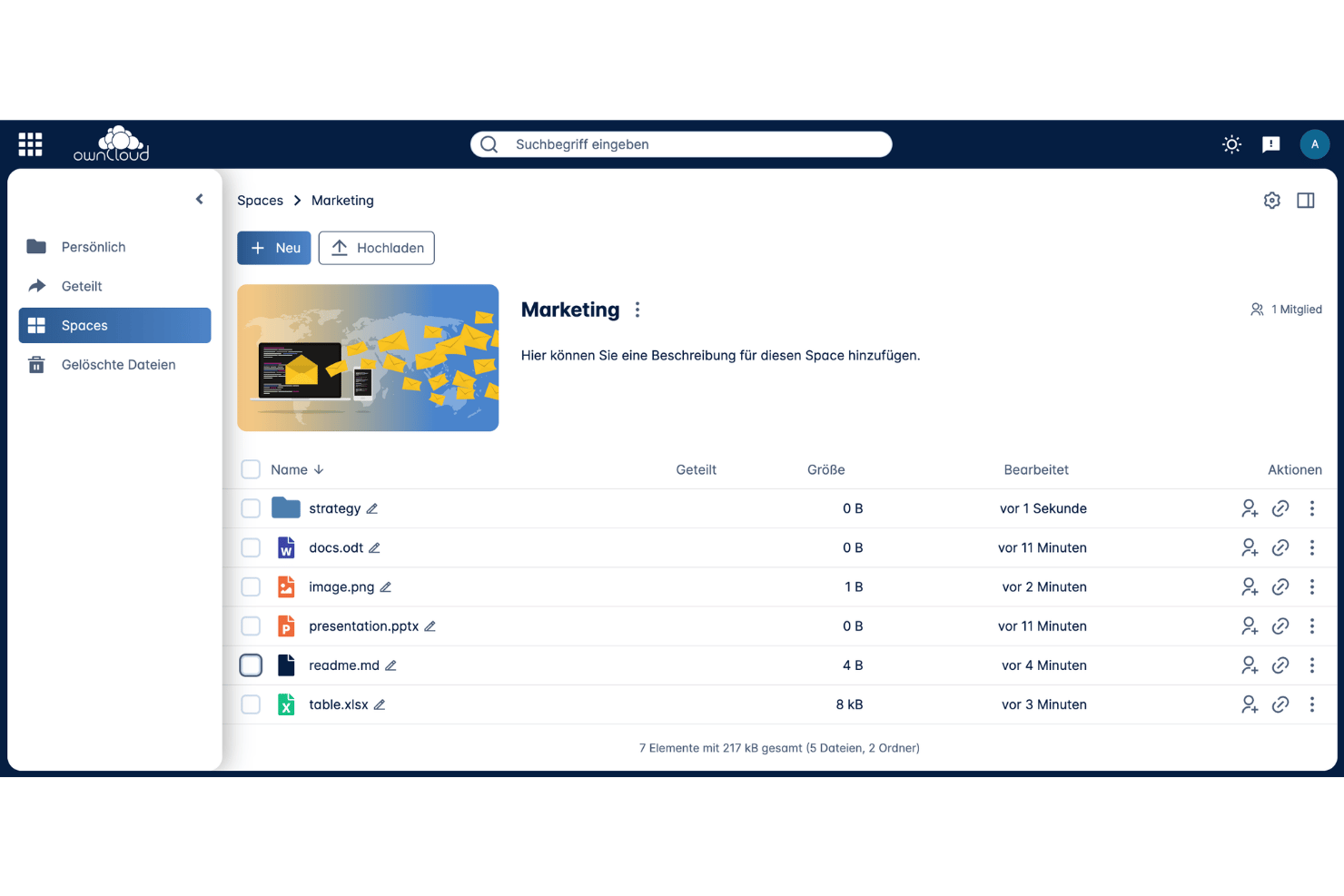Viewport: 1344px width, 896px height.
Task: Open view settings gear icon
Action: tap(1271, 201)
